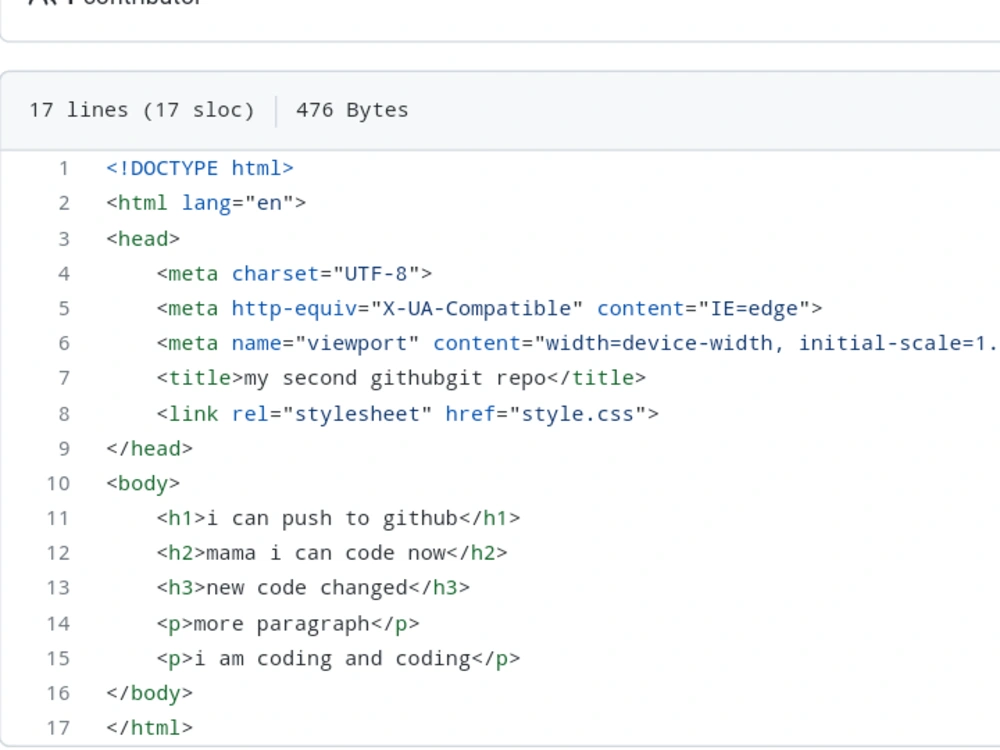Click line number 7 in code view
Image resolution: width=1000 pixels, height=750 pixels.
point(63,378)
